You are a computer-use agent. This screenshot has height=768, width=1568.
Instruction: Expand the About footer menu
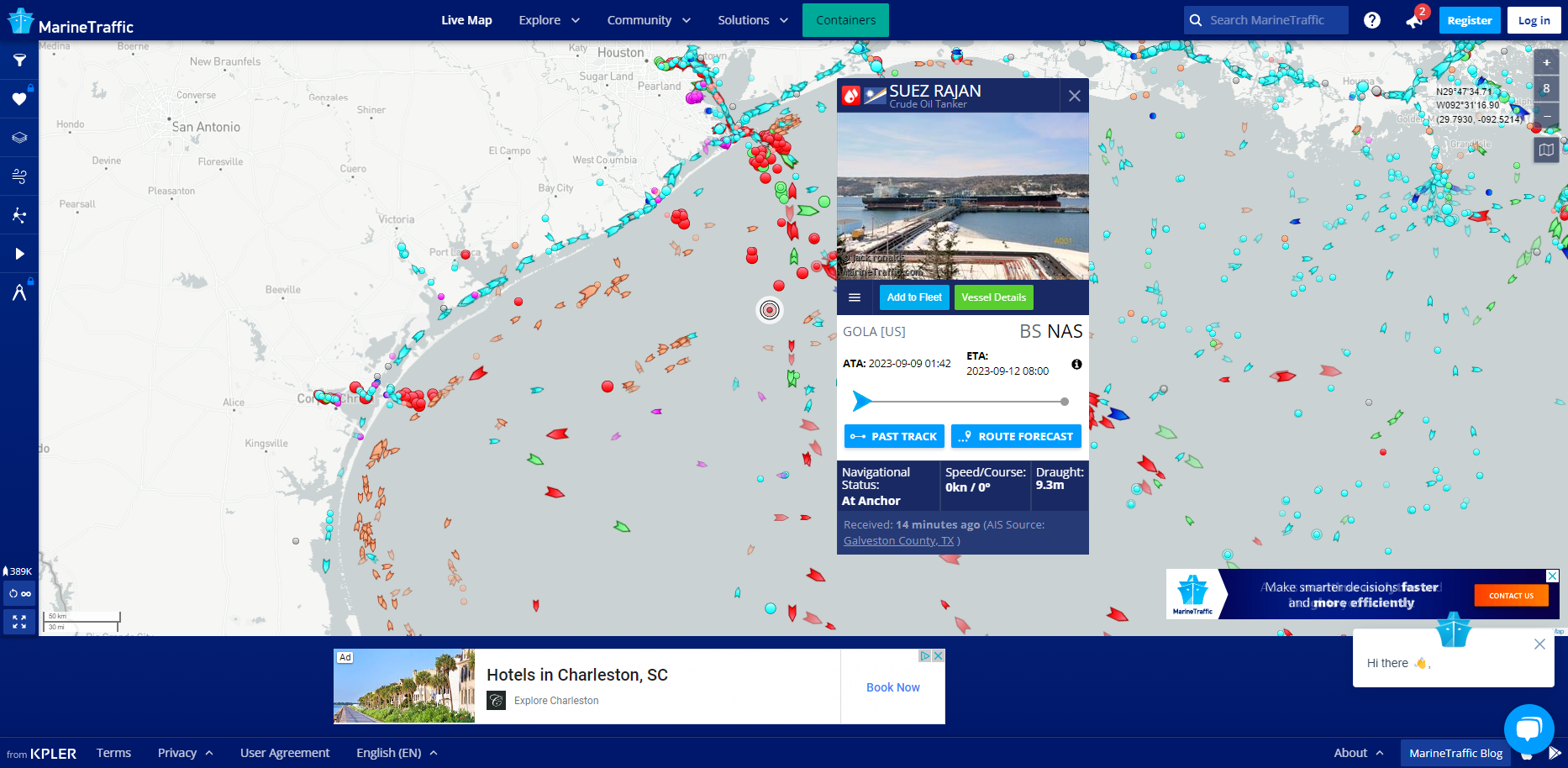click(x=1359, y=753)
